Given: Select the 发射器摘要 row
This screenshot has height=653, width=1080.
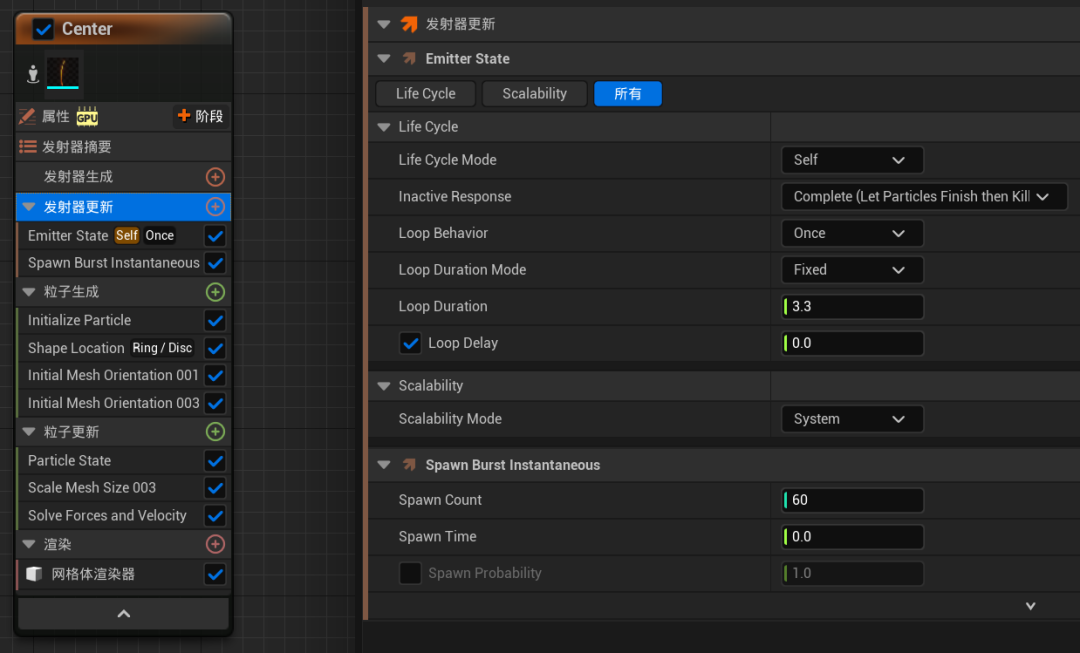Looking at the screenshot, I should click(x=123, y=147).
